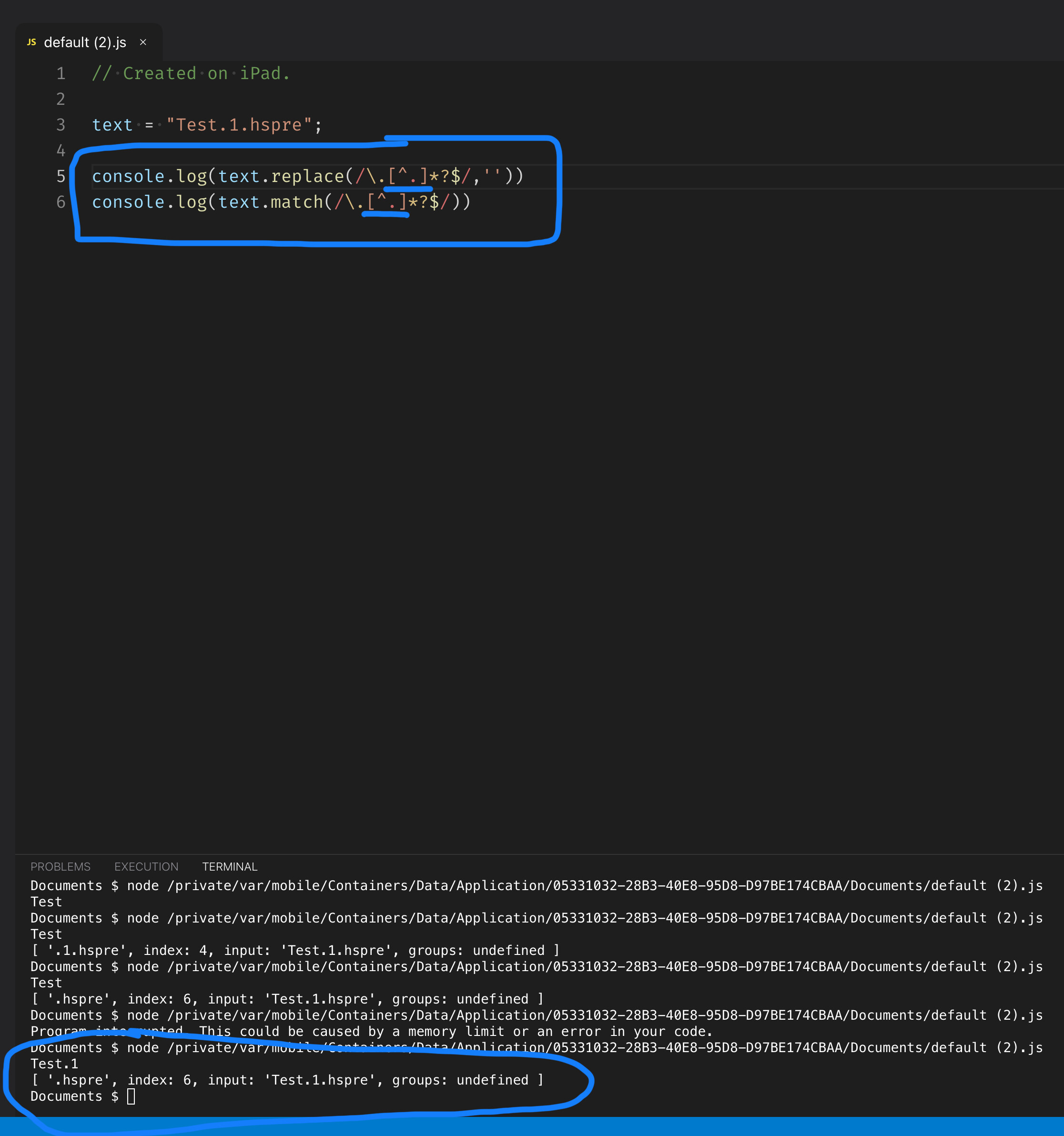The height and width of the screenshot is (1136, 1064).
Task: Click the JS file icon in tab
Action: click(x=31, y=42)
